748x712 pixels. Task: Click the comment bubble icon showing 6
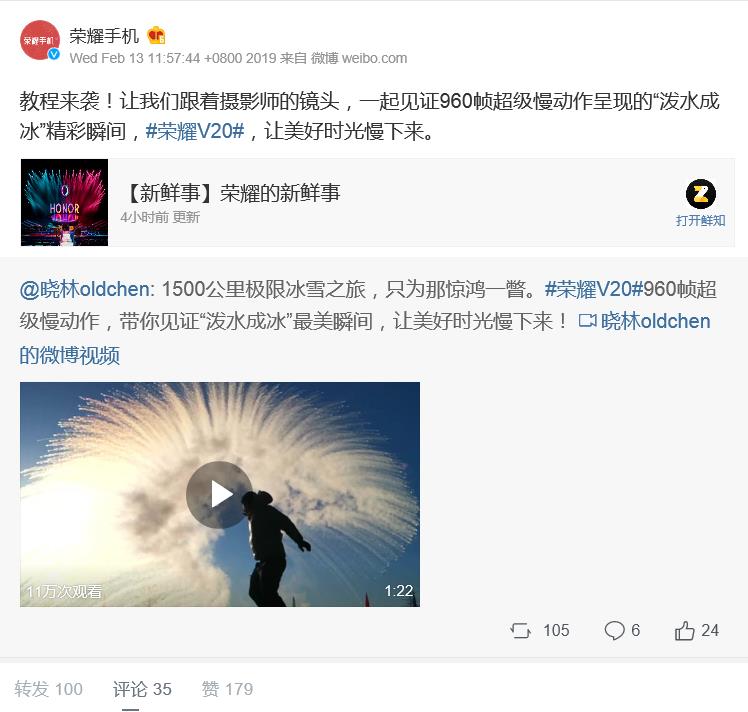[x=614, y=630]
